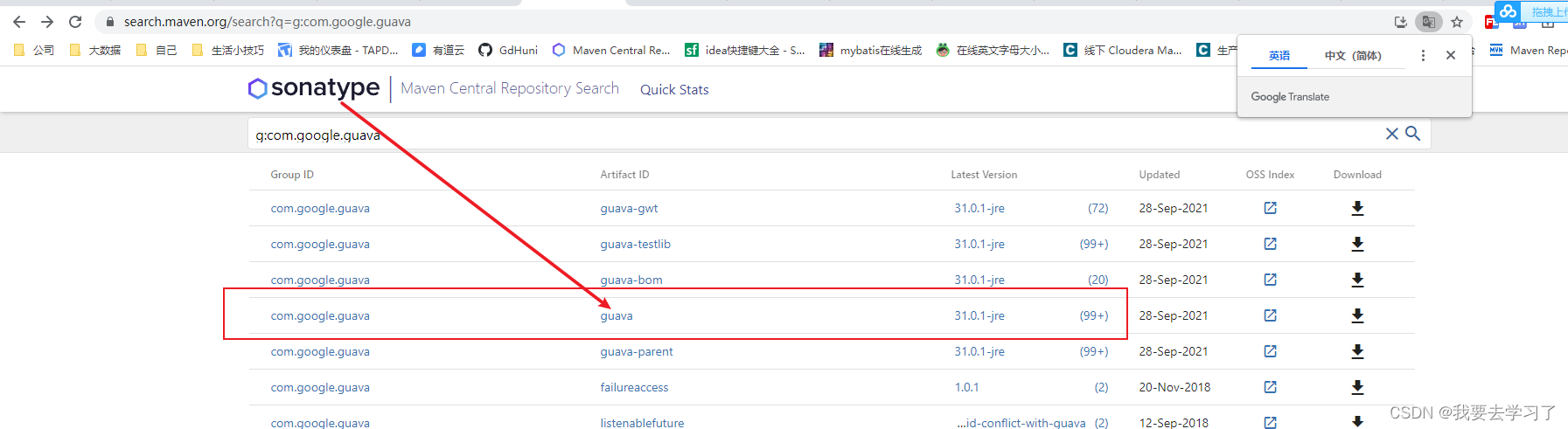Screen dimensions: 1568x429
Task: Click the Artifact ID column header
Action: point(624,175)
